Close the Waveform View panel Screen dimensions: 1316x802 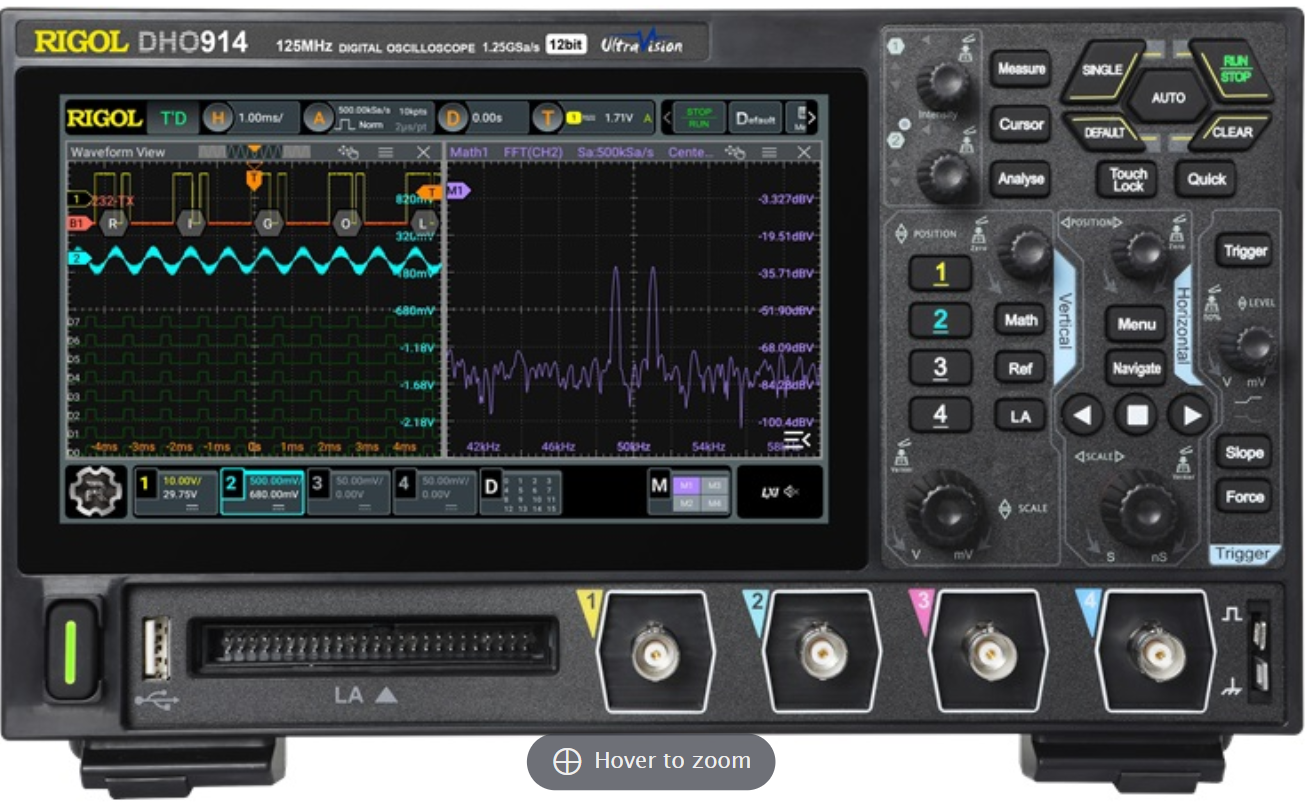click(423, 152)
